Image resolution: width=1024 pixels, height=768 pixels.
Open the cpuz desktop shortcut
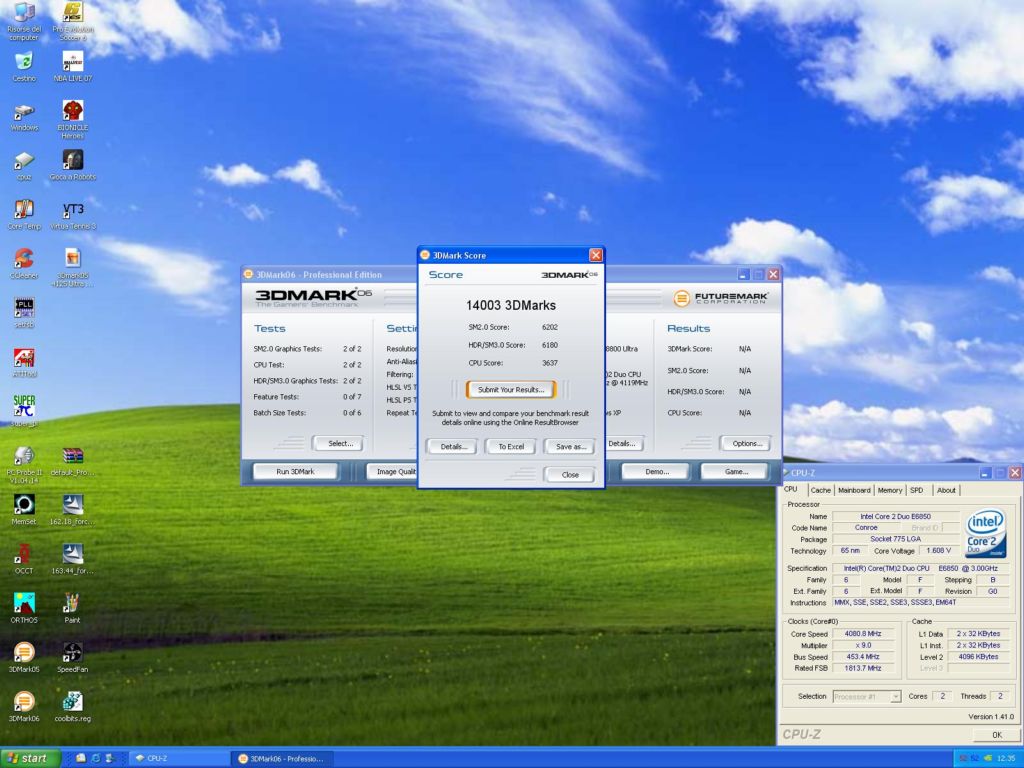click(x=24, y=166)
